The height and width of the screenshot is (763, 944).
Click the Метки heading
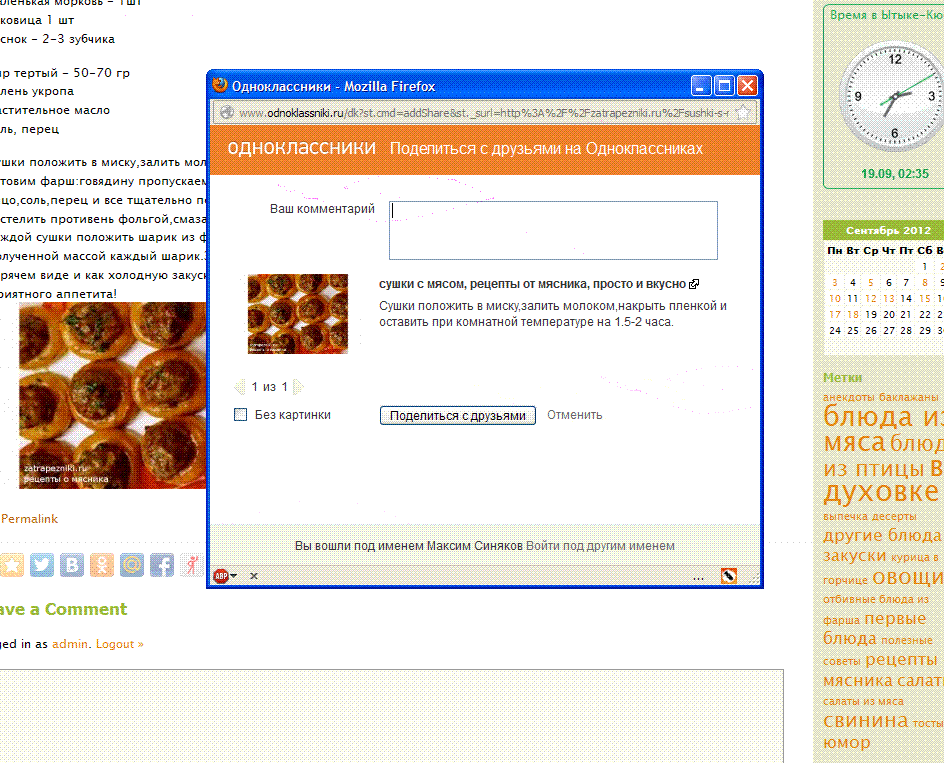[842, 378]
